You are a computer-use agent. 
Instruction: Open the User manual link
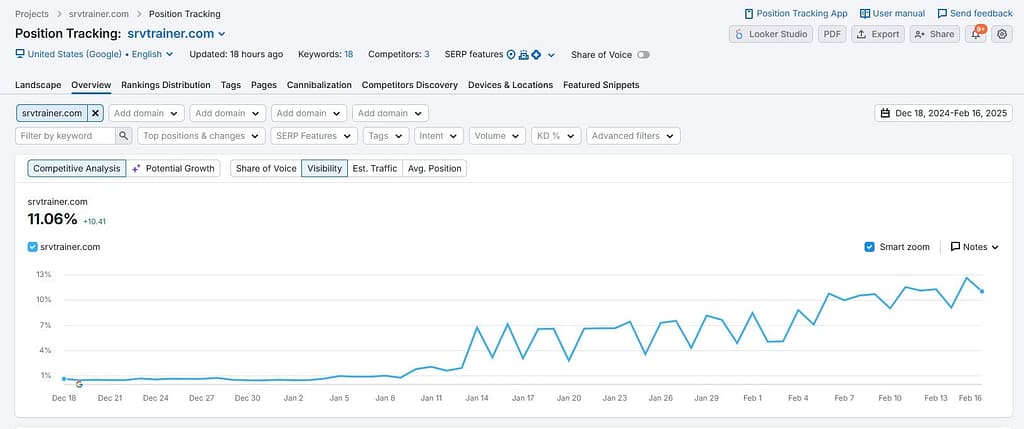[892, 13]
